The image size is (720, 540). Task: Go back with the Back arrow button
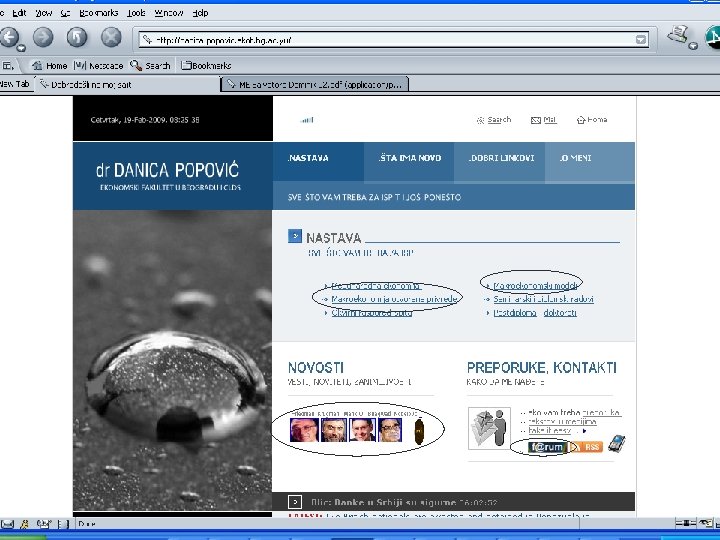tap(9, 37)
